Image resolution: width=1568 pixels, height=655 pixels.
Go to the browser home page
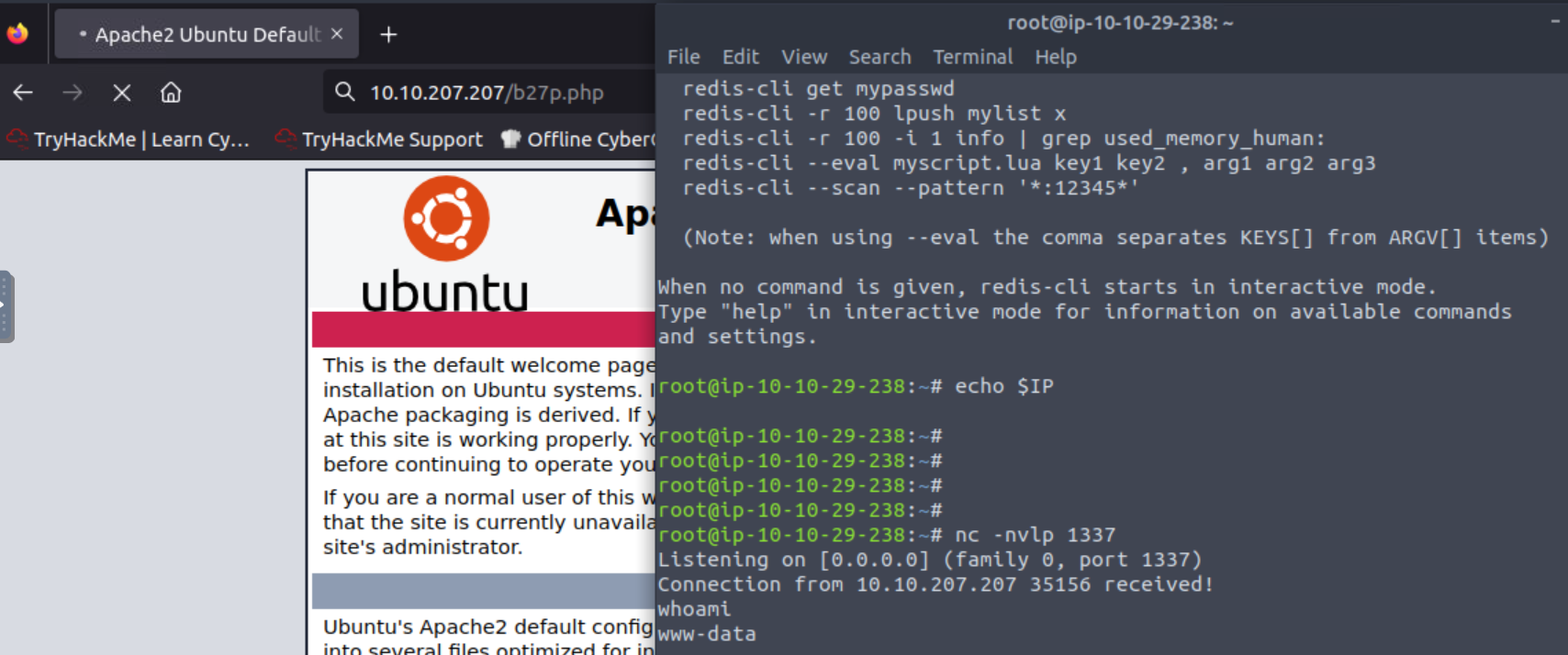point(171,93)
